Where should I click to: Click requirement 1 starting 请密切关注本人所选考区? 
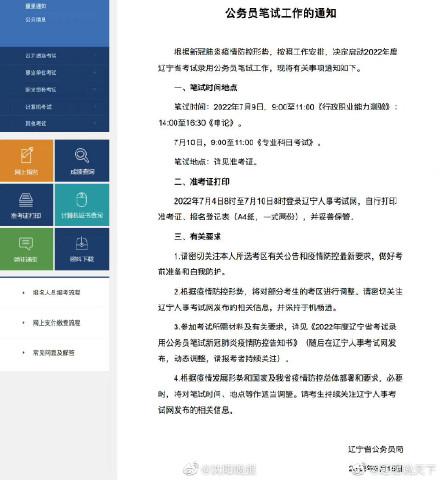coord(288,256)
